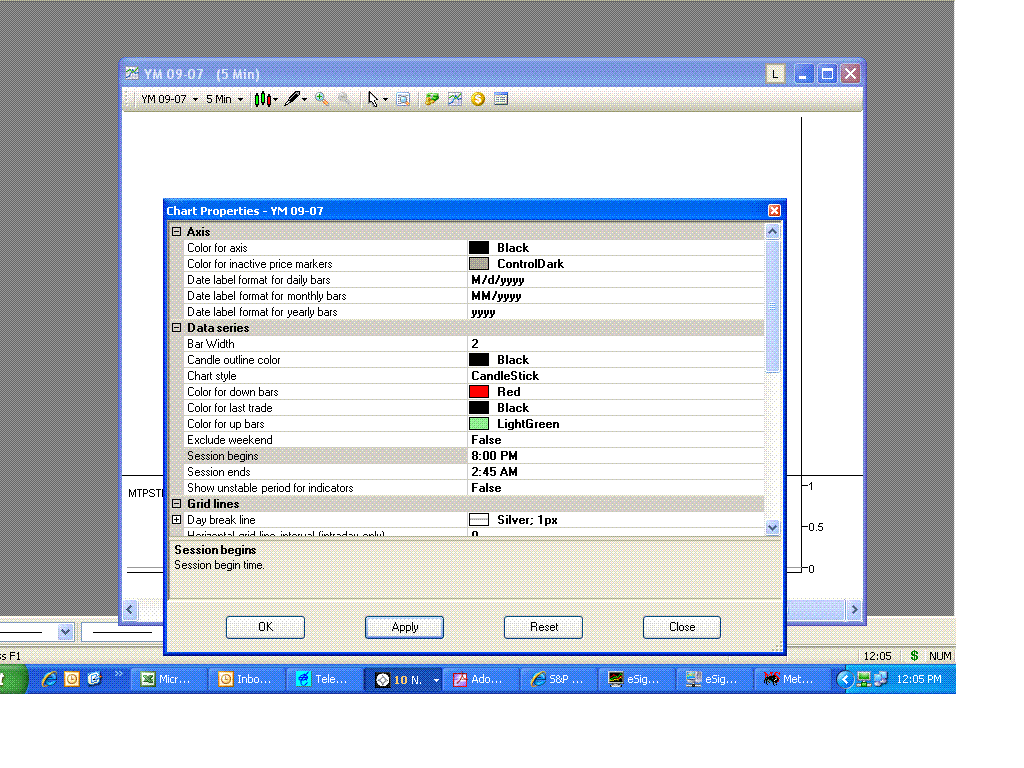
Task: Click the Reset button
Action: (543, 627)
